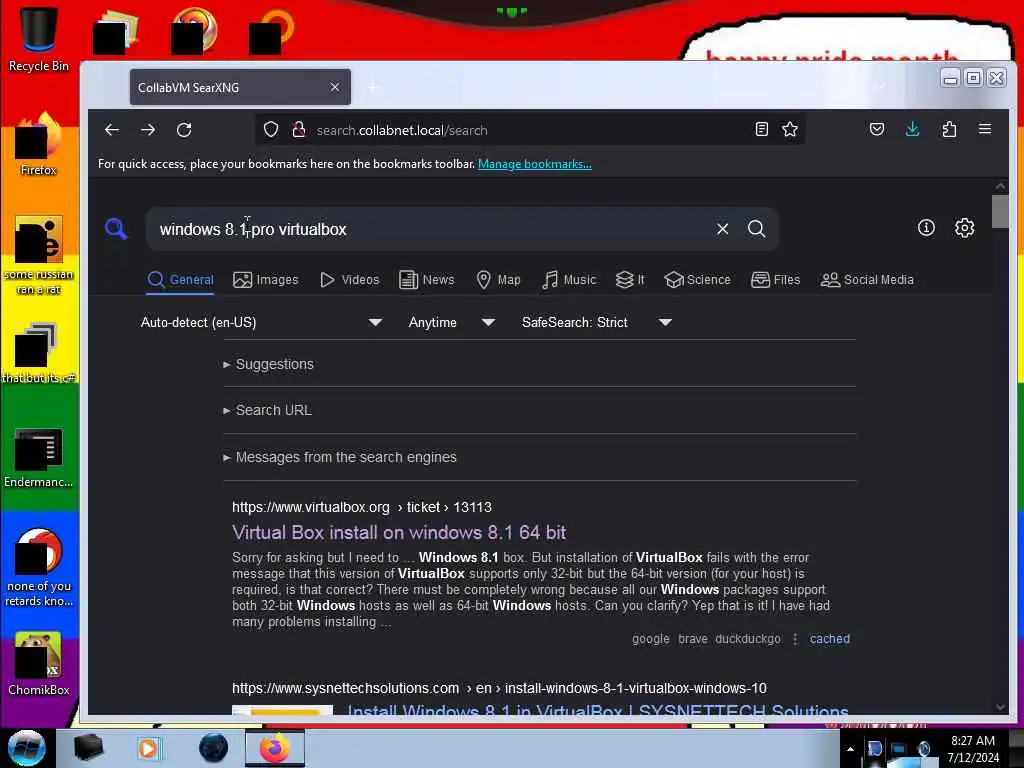The width and height of the screenshot is (1024, 768).
Task: Open the SearXNG about info icon
Action: pyautogui.click(x=926, y=228)
